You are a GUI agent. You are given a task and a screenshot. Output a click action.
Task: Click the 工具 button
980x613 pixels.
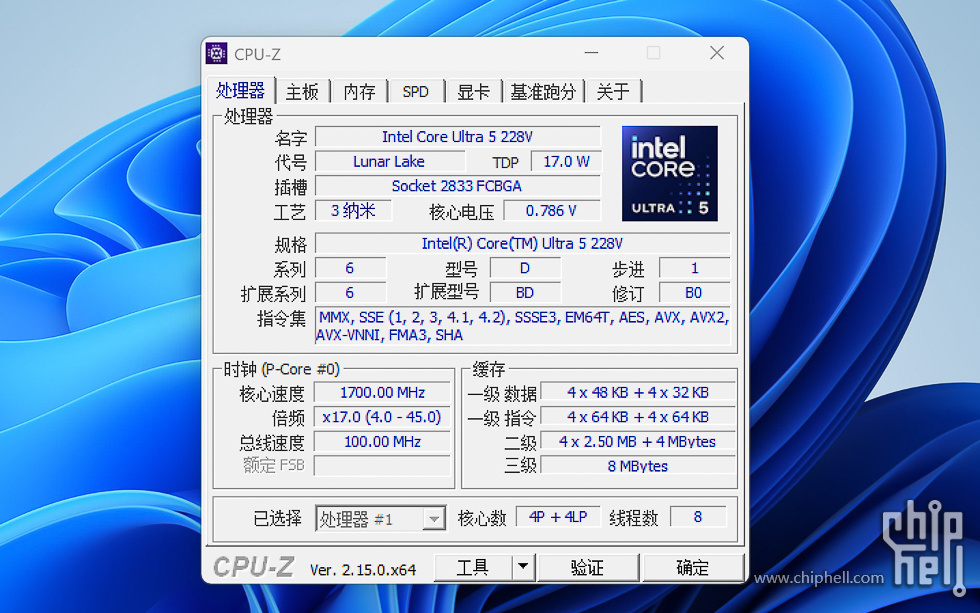pyautogui.click(x=473, y=567)
